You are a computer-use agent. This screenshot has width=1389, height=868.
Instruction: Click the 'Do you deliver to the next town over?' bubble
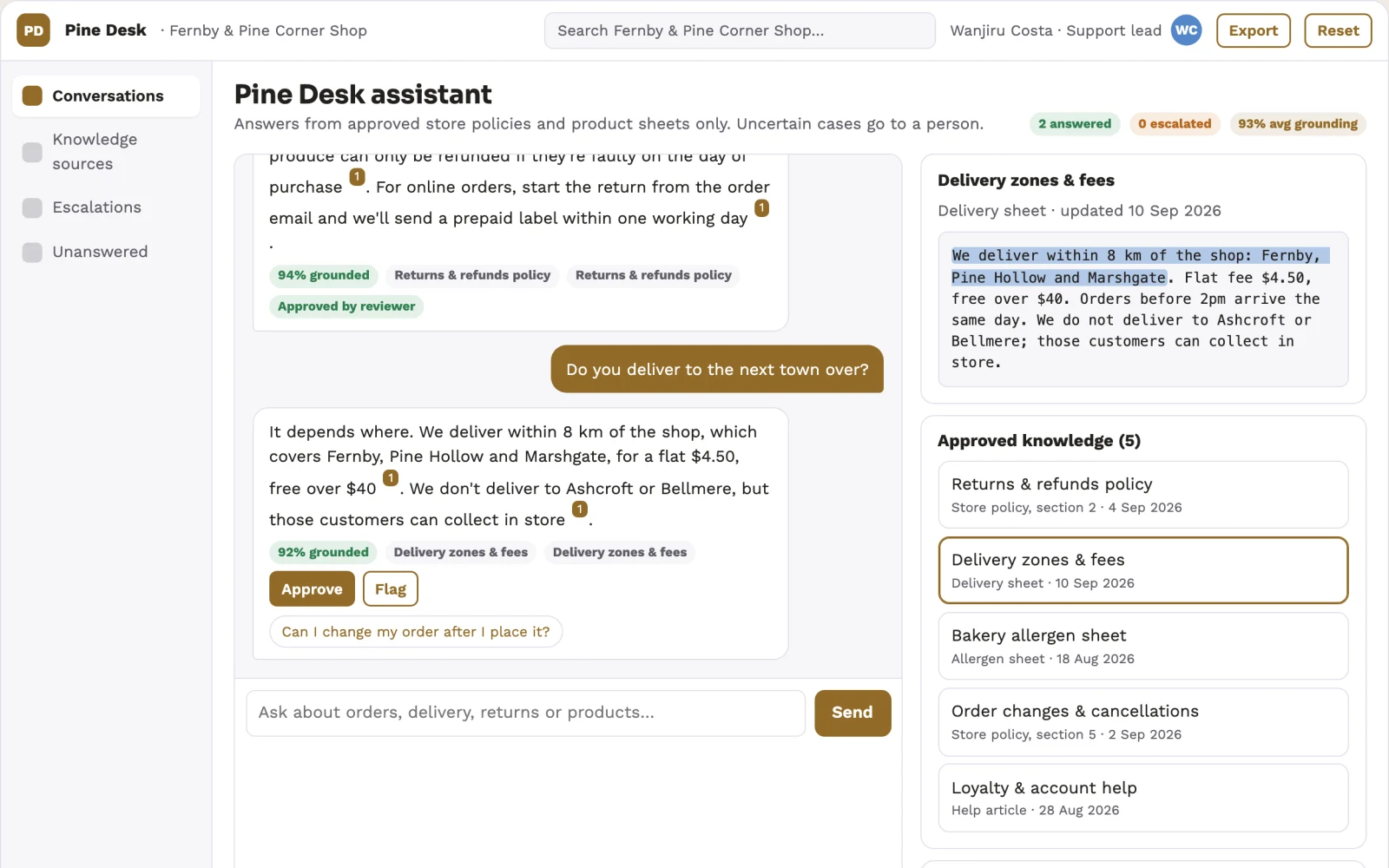tap(717, 369)
